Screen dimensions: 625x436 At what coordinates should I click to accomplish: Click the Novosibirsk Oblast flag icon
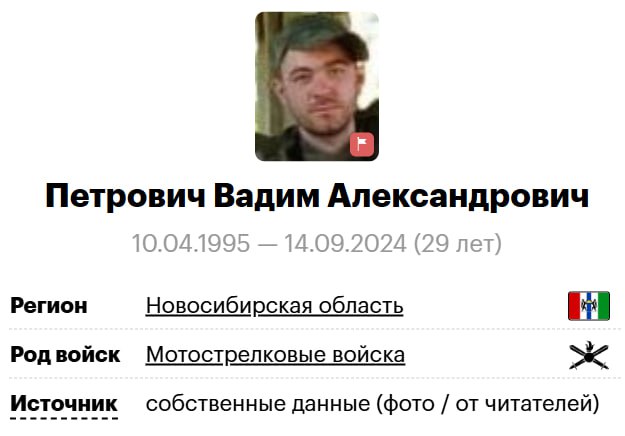click(x=589, y=306)
